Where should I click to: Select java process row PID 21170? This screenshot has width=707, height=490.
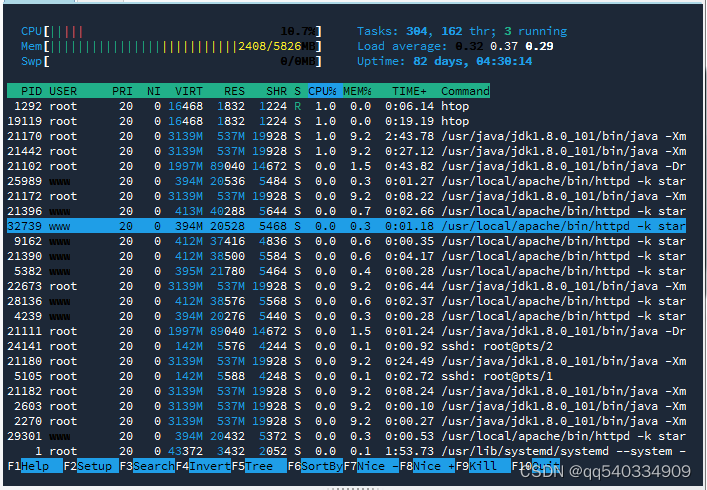click(x=346, y=136)
